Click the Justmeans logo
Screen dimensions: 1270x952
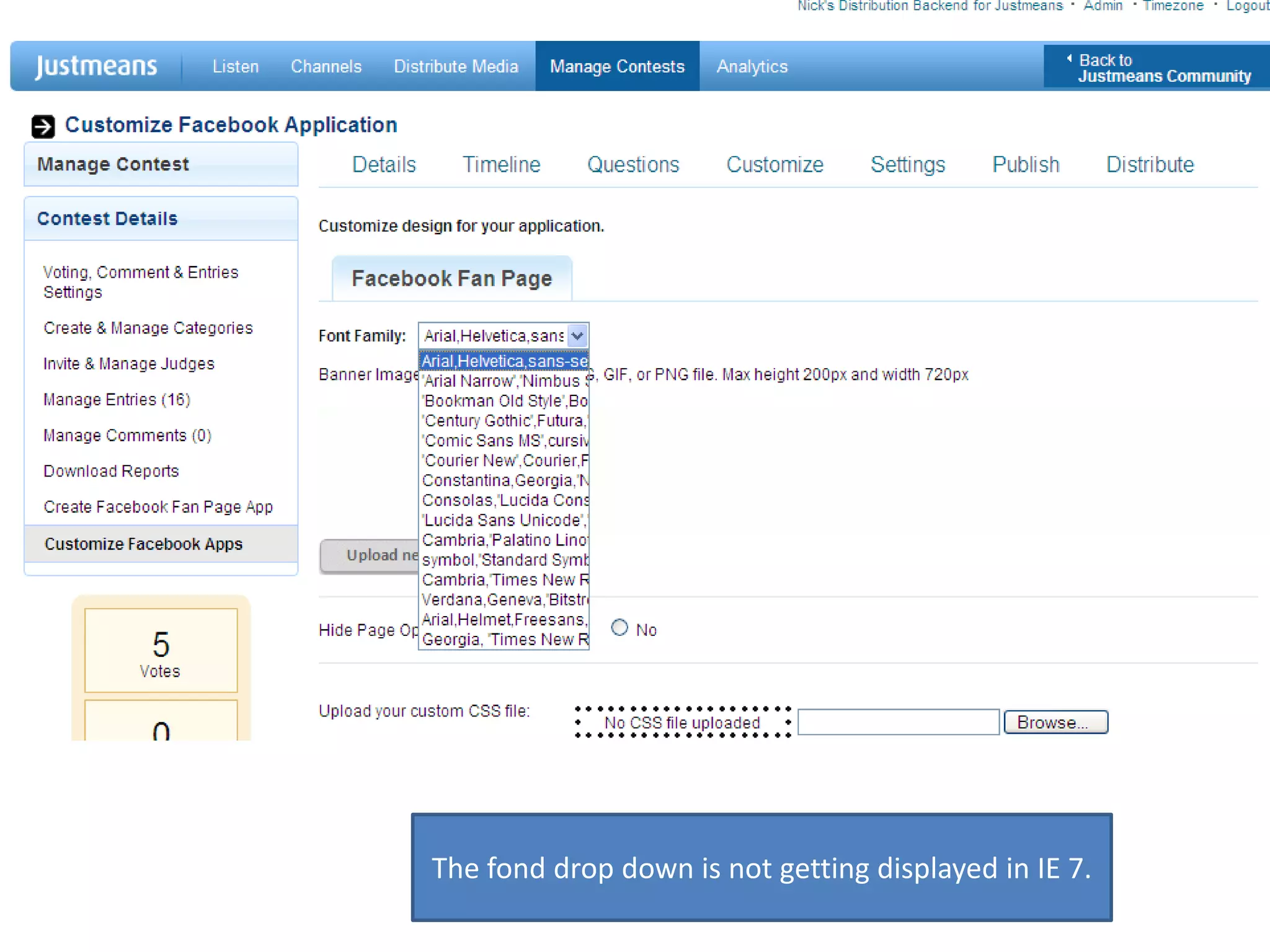pyautogui.click(x=96, y=66)
